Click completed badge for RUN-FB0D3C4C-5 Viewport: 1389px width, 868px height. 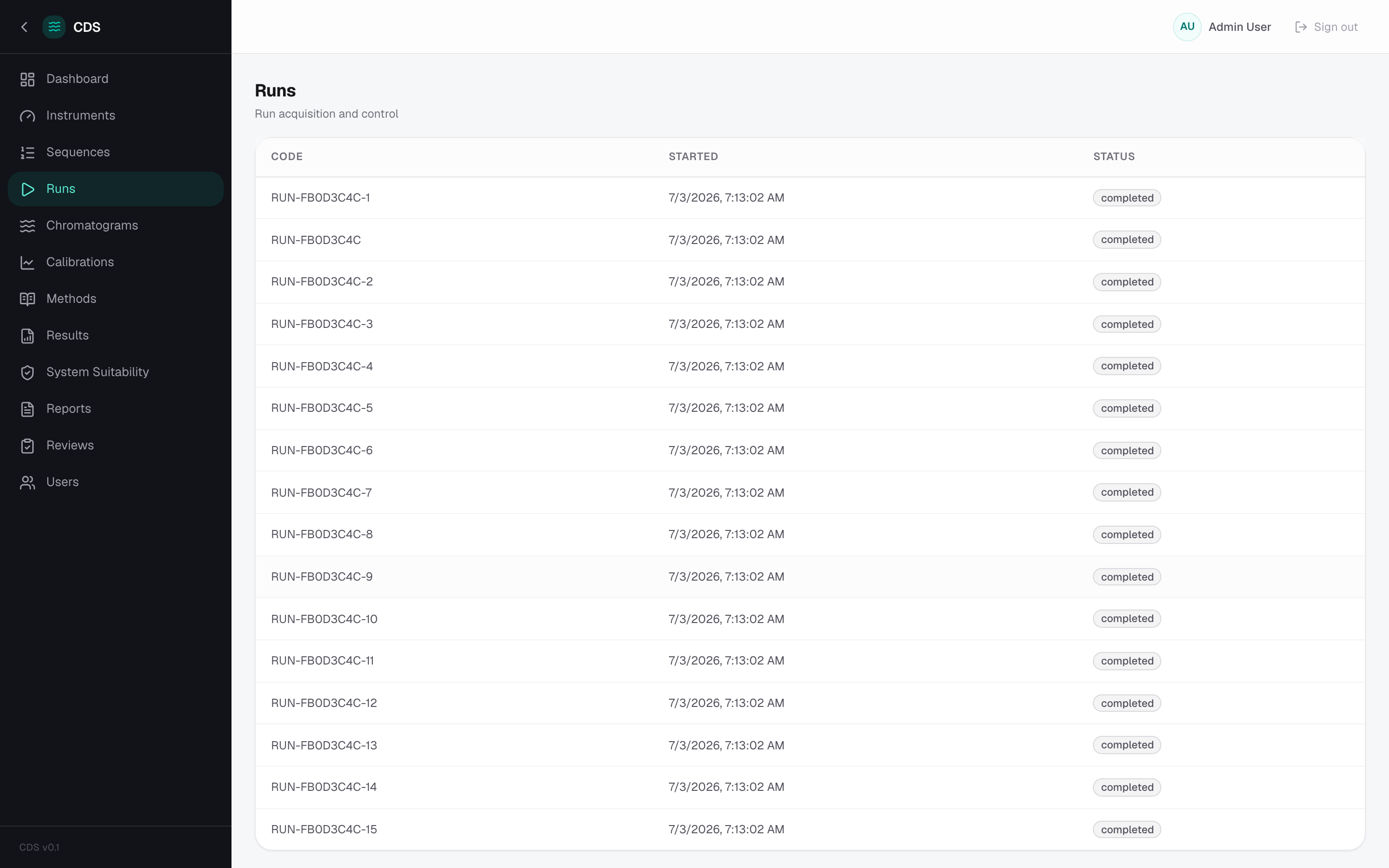[x=1127, y=408]
